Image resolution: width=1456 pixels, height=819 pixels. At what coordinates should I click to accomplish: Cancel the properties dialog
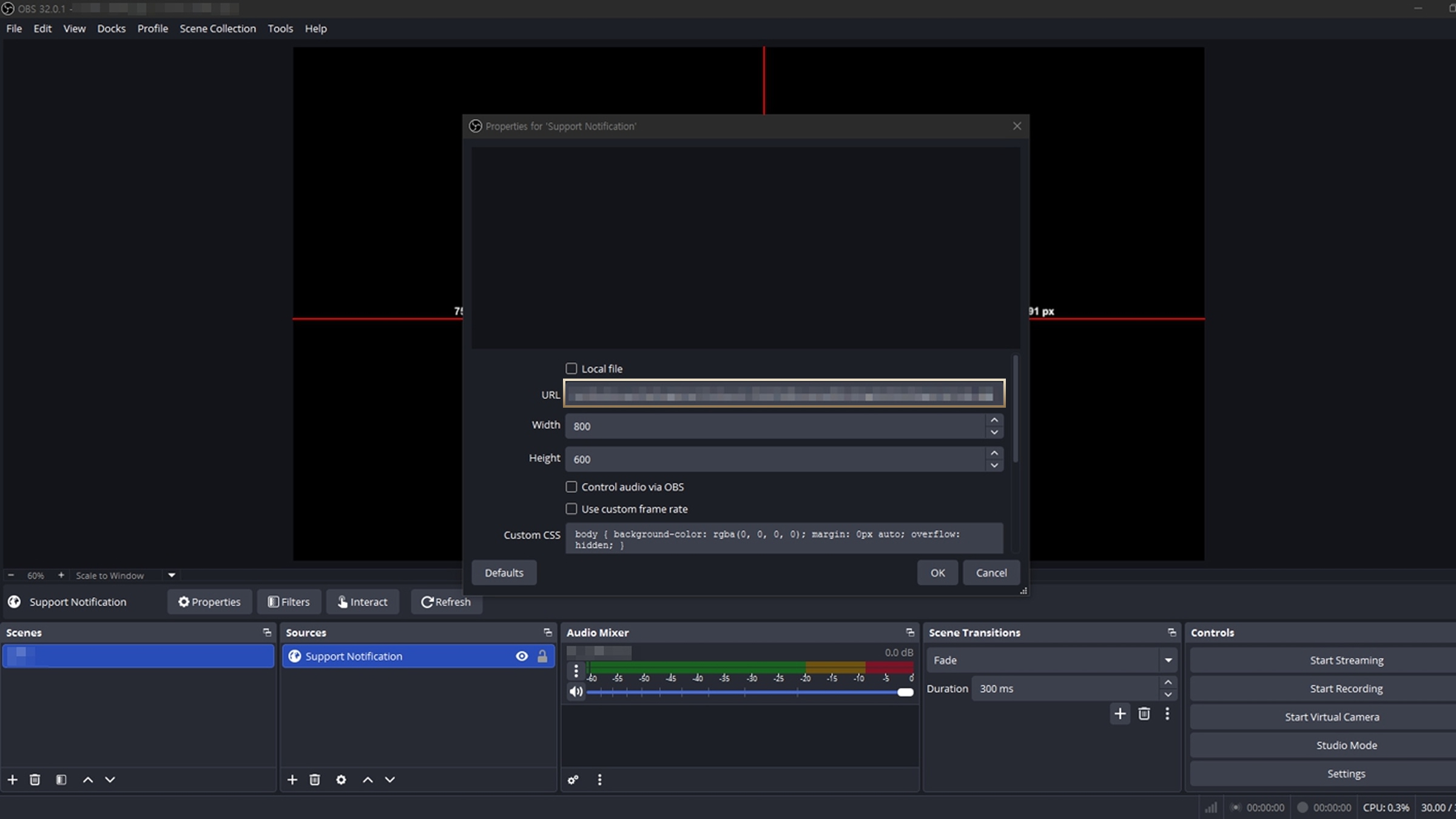tap(991, 573)
